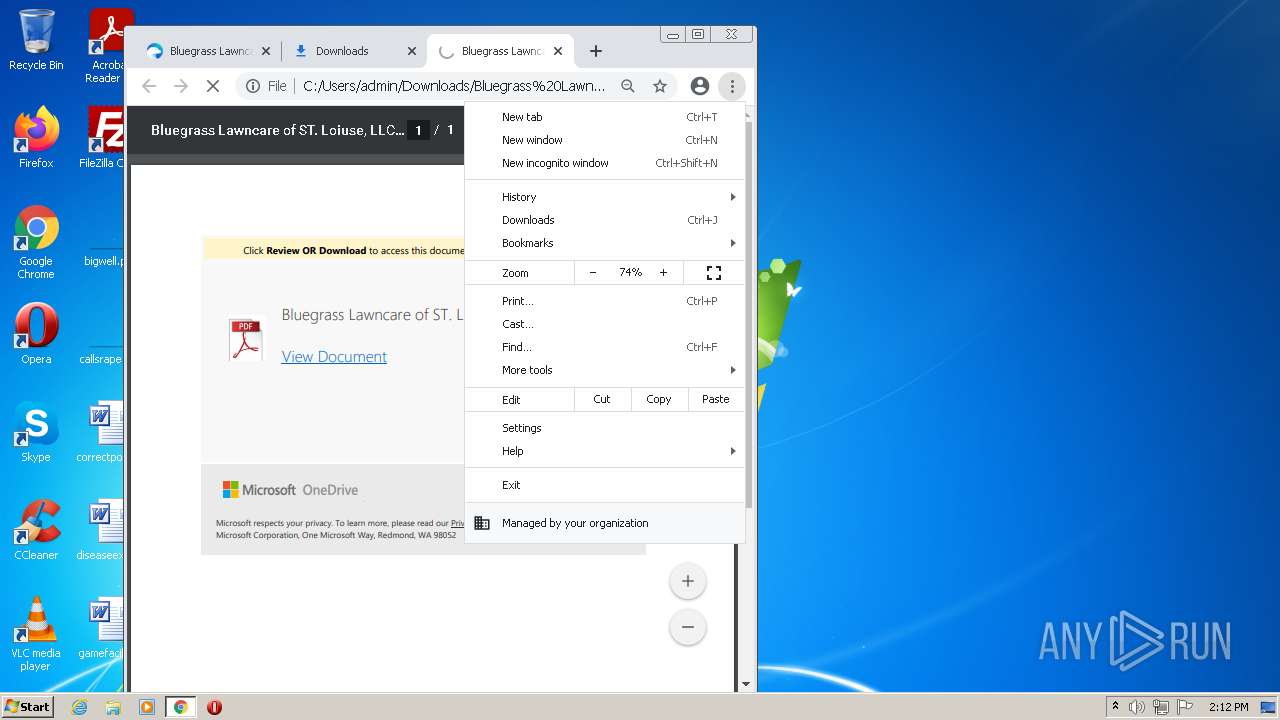
Task: Close the active Bluegrass Lawncare tab
Action: (558, 51)
